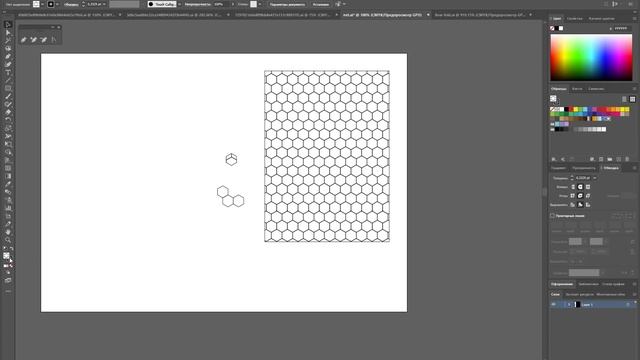The image size is (640, 360).
Task: Select the Pen tool in main toolbar
Action: click(x=8, y=56)
